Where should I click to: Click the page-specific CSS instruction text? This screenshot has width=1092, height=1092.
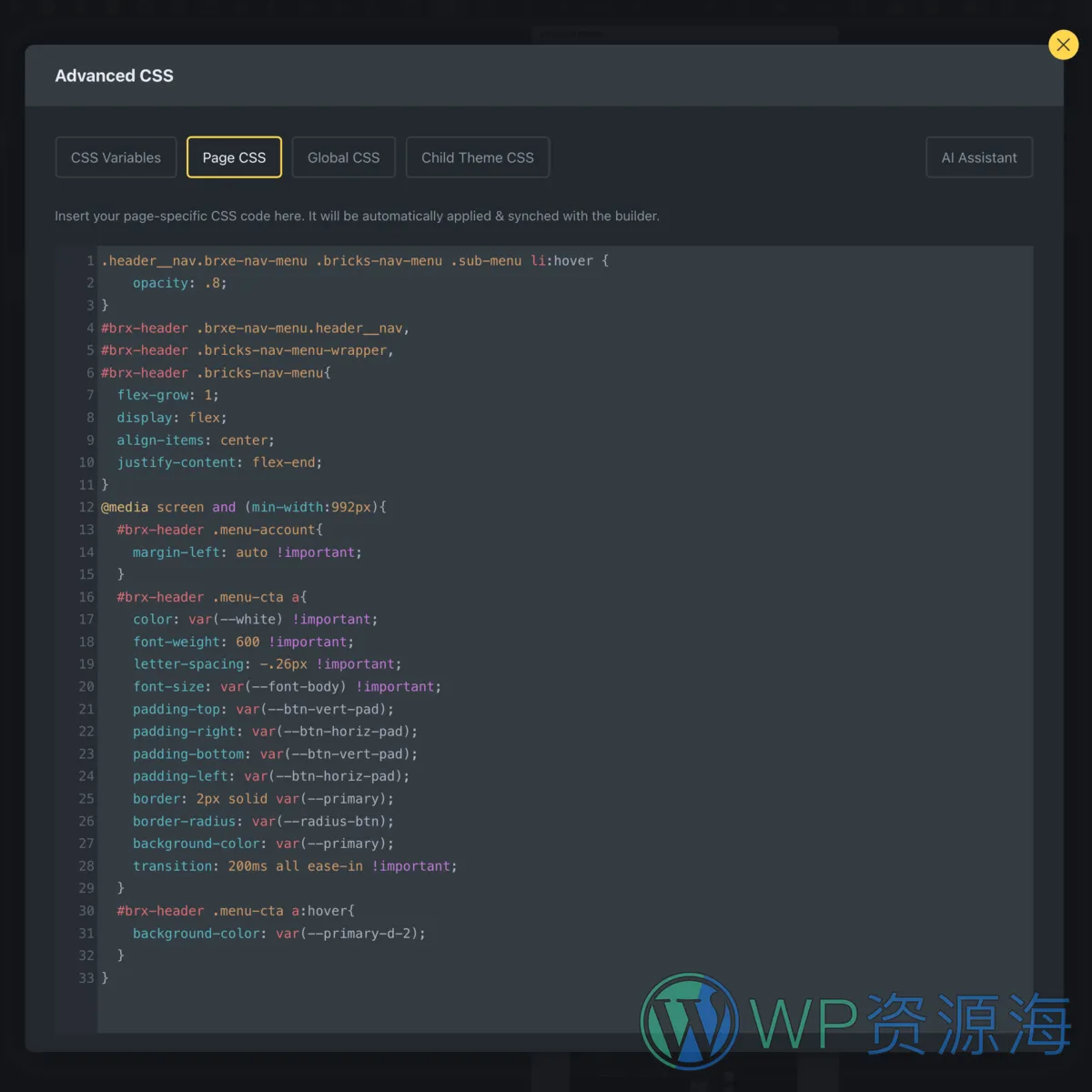point(357,216)
